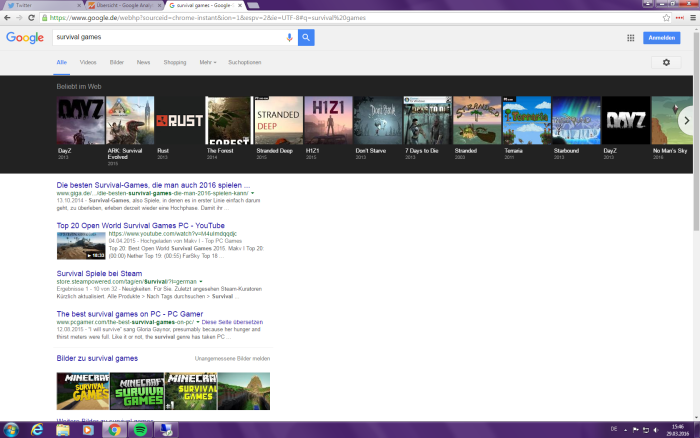Click Unangemessene Bilder melden link
700x438 pixels.
[232, 359]
